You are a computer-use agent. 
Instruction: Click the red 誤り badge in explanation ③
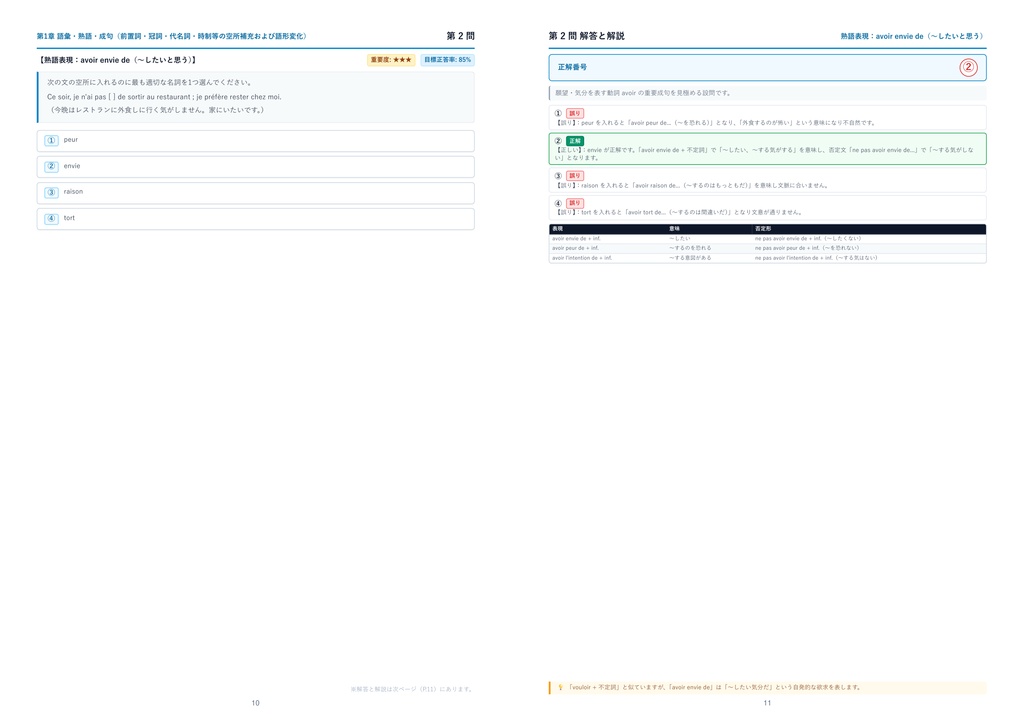(x=575, y=176)
